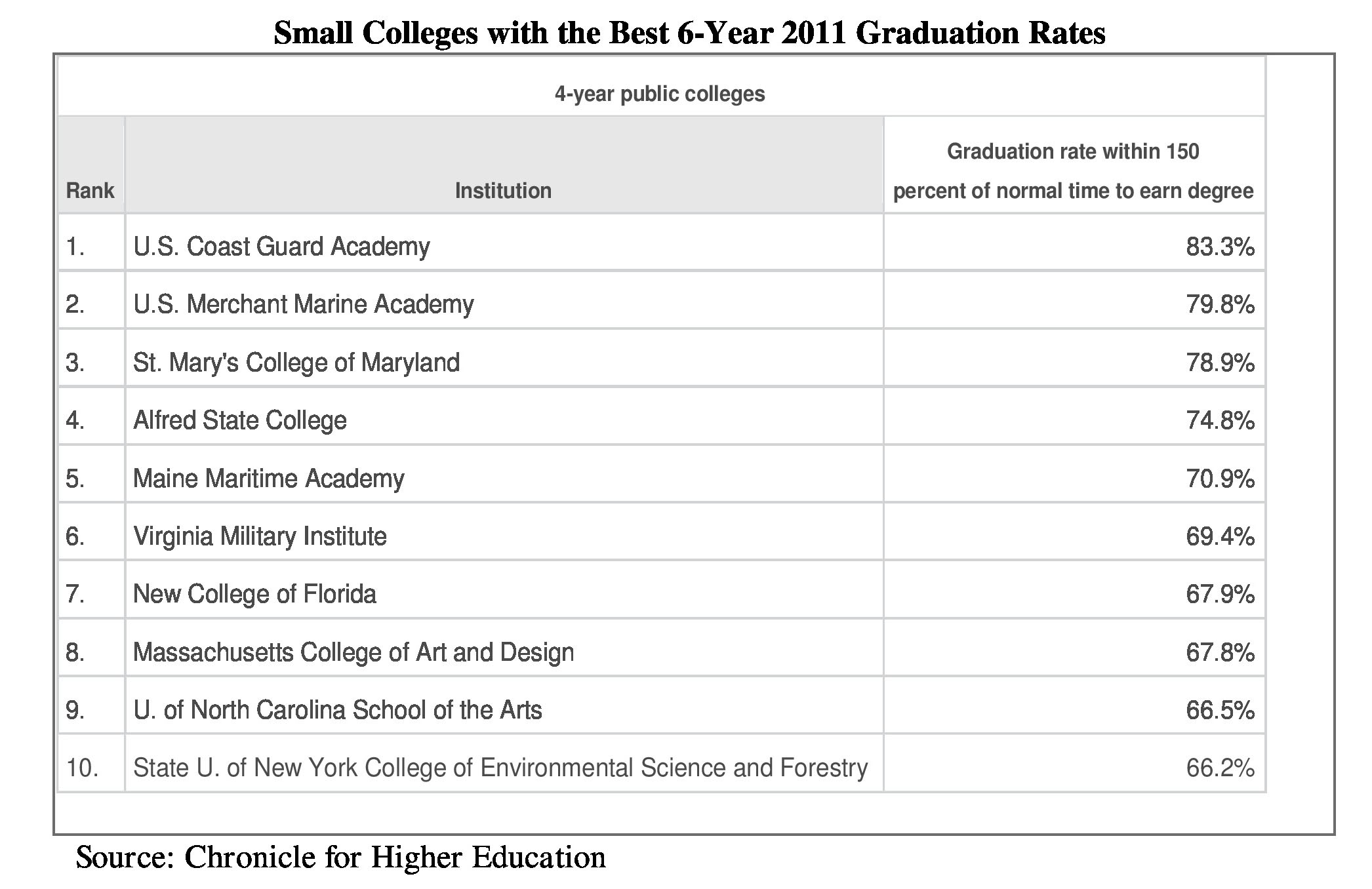
Task: Click the "Rank" column header
Action: [90, 191]
